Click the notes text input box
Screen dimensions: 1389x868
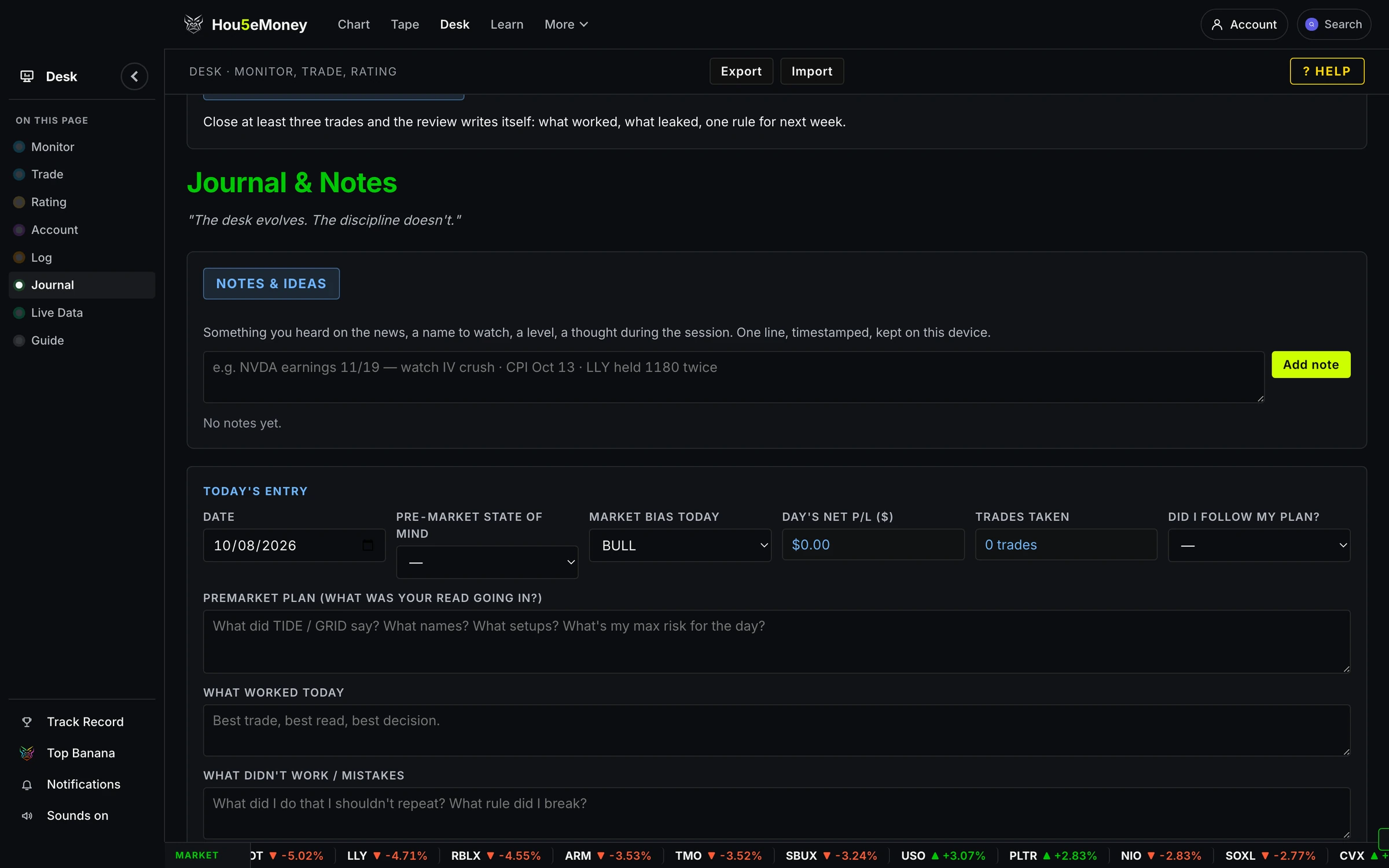[733, 377]
